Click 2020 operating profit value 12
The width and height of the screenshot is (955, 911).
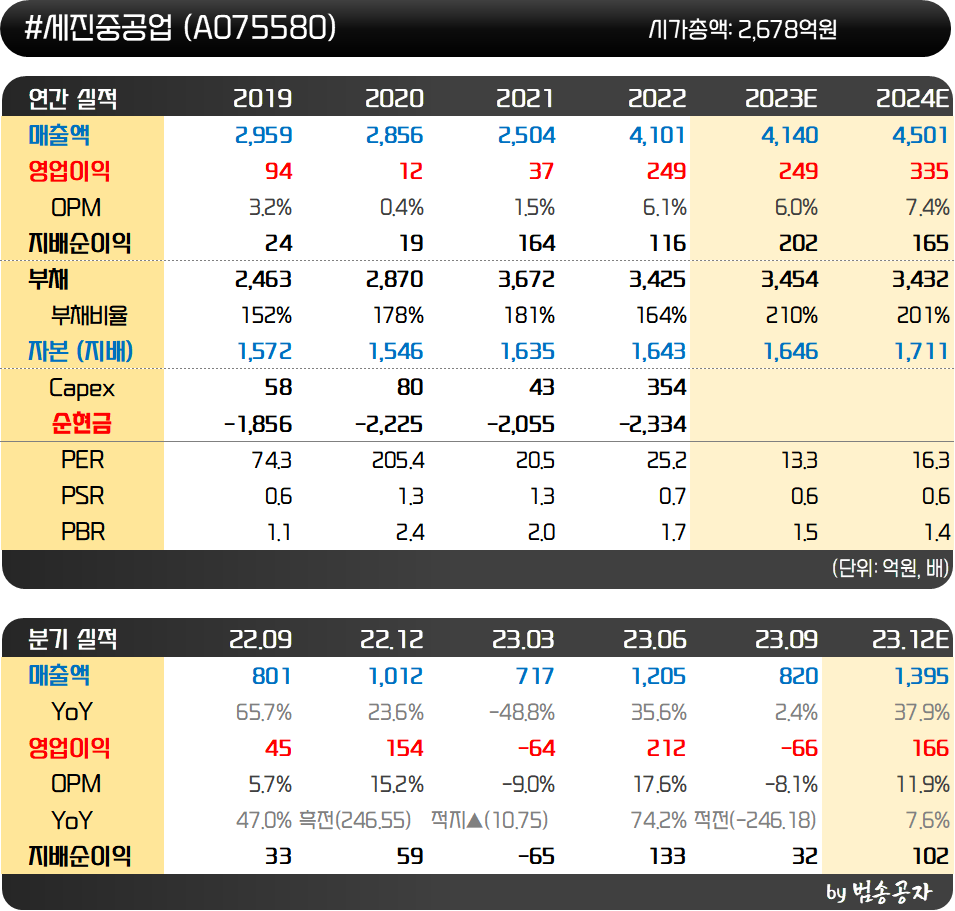[411, 171]
